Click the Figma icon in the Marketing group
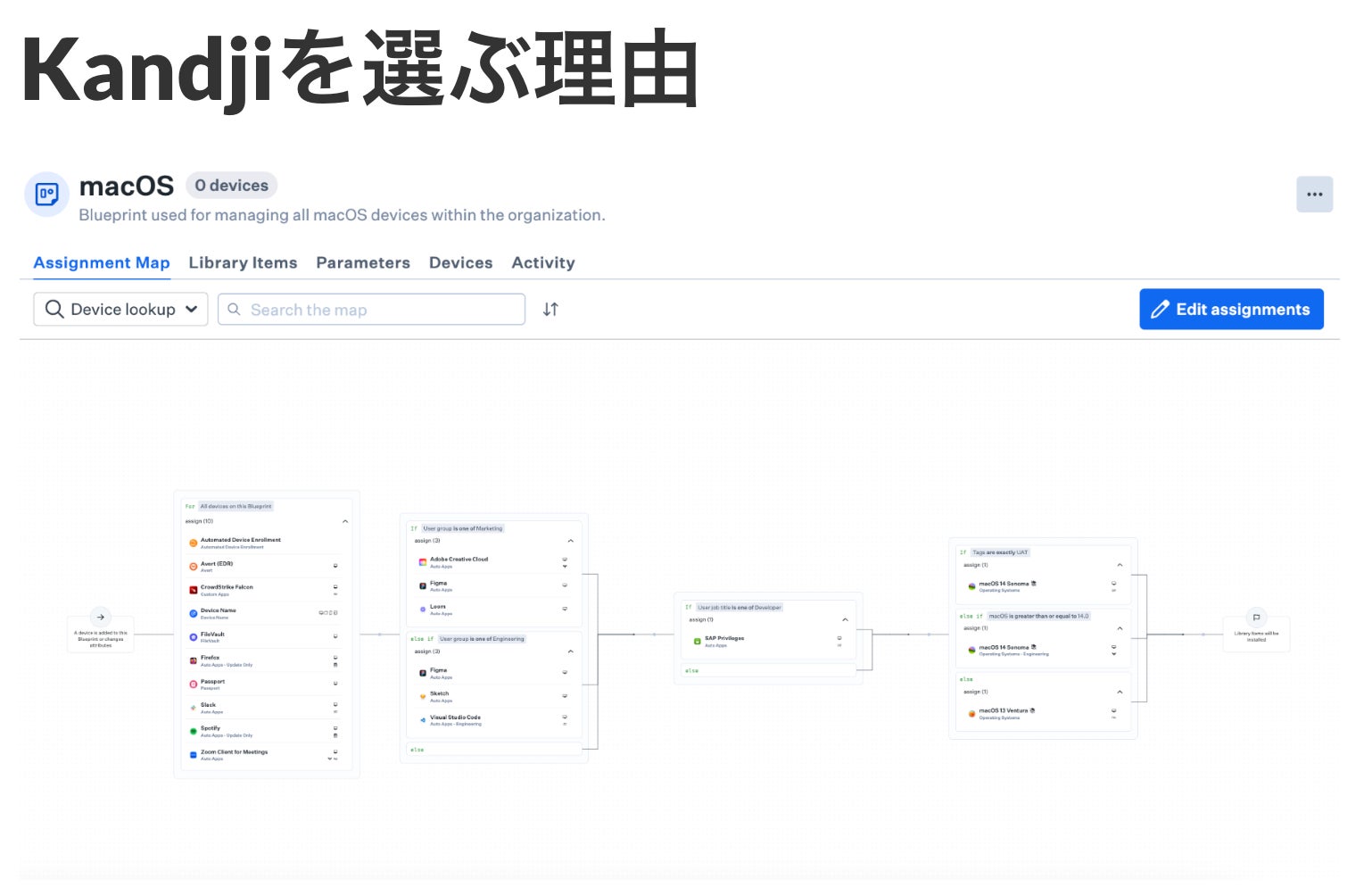The image size is (1372, 896). (423, 585)
